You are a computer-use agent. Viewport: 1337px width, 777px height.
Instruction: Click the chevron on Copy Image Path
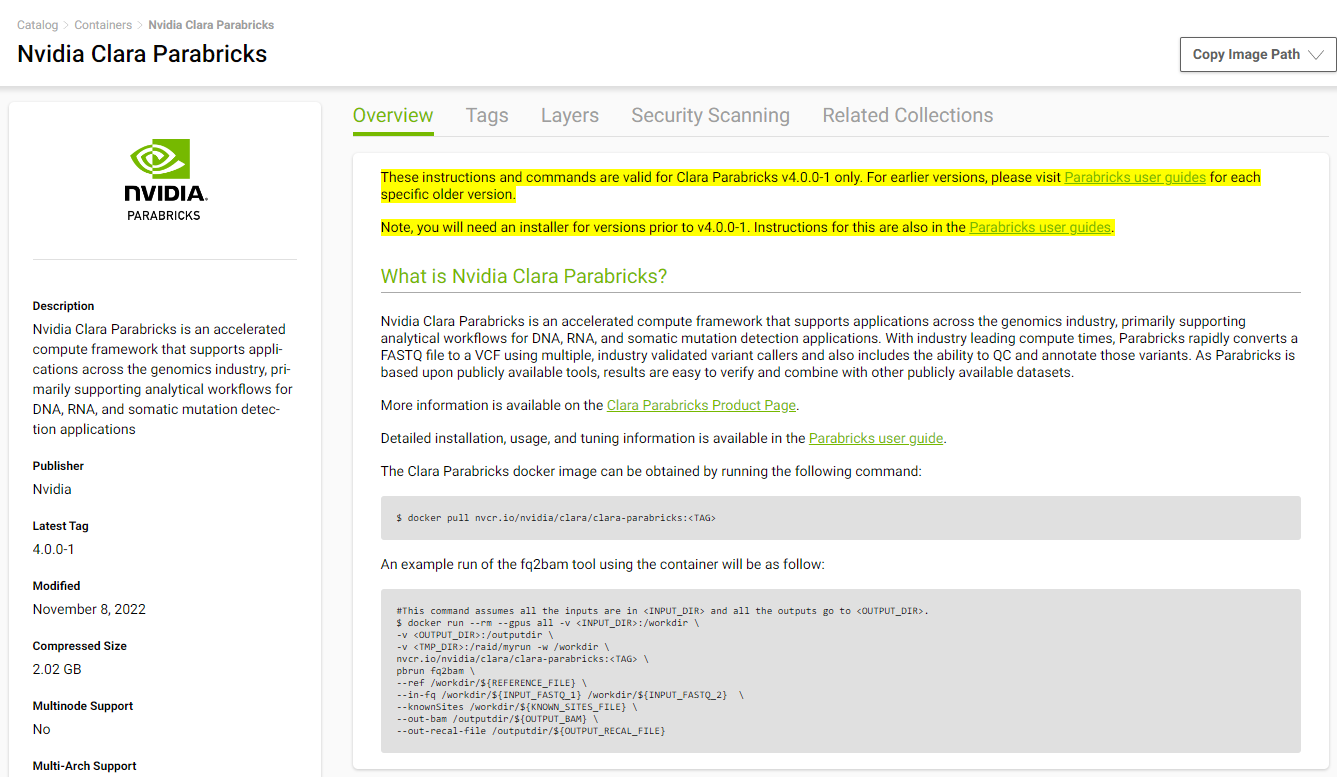pos(1316,55)
